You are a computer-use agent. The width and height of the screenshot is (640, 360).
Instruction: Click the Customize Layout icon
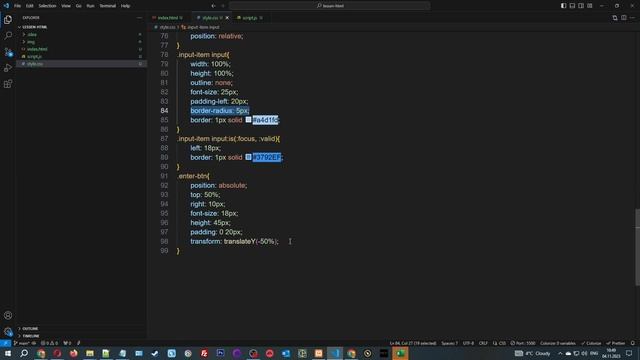point(590,6)
